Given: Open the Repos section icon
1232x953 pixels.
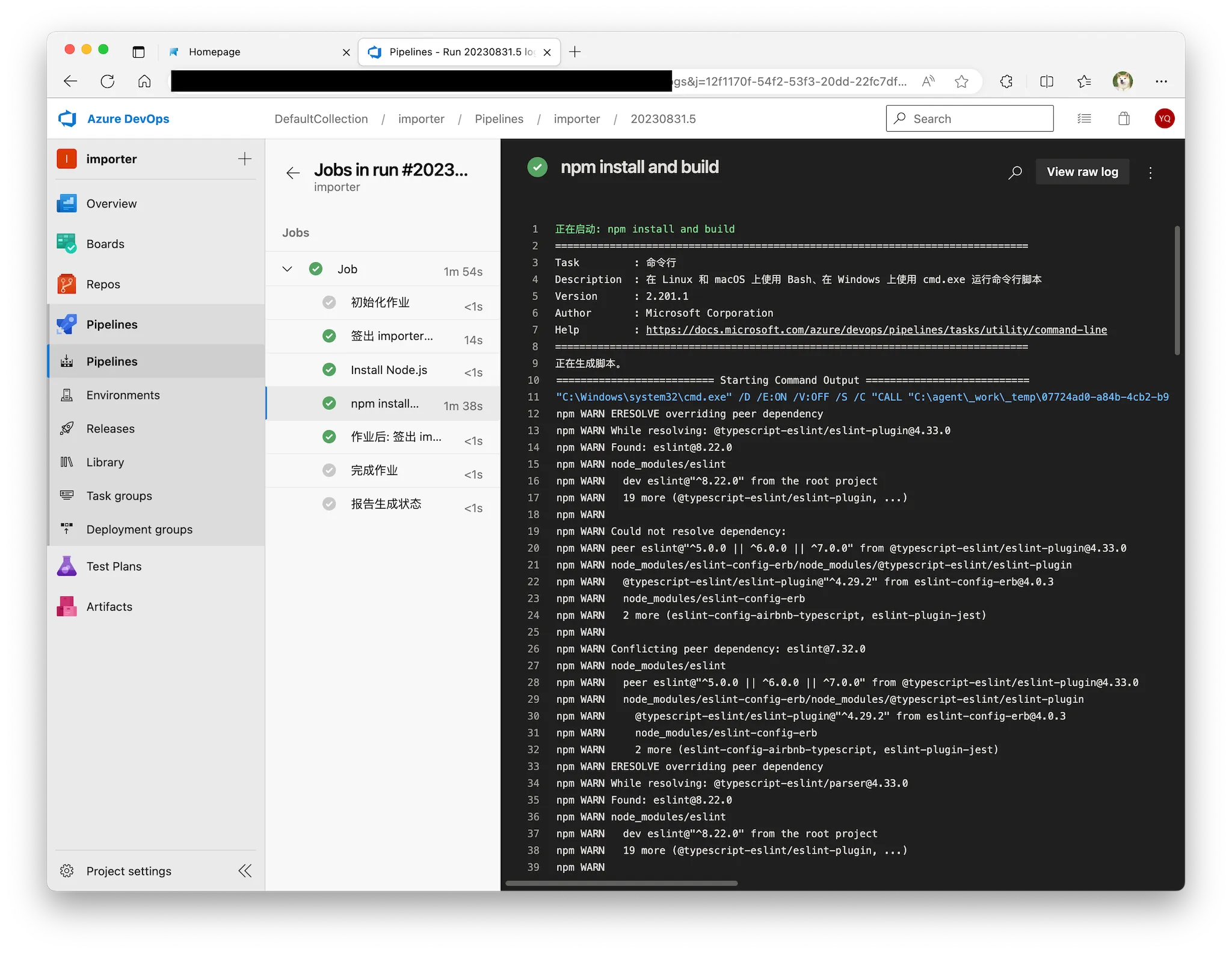Looking at the screenshot, I should click(x=67, y=284).
